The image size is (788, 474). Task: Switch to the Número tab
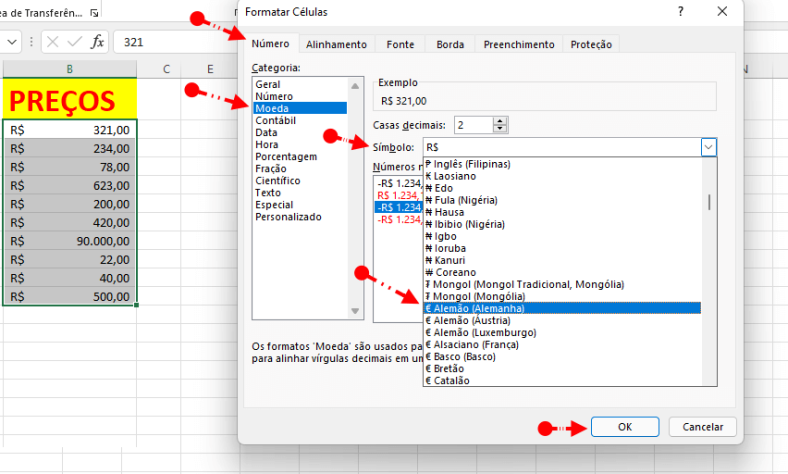(270, 44)
